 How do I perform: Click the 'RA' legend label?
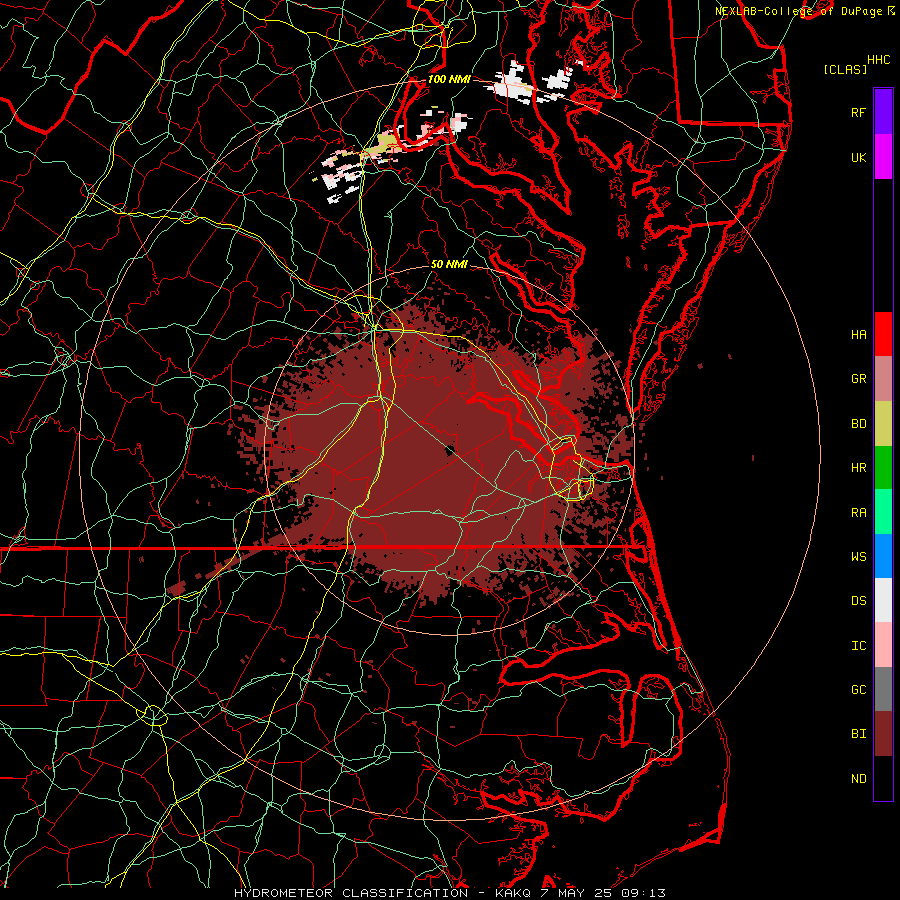858,513
